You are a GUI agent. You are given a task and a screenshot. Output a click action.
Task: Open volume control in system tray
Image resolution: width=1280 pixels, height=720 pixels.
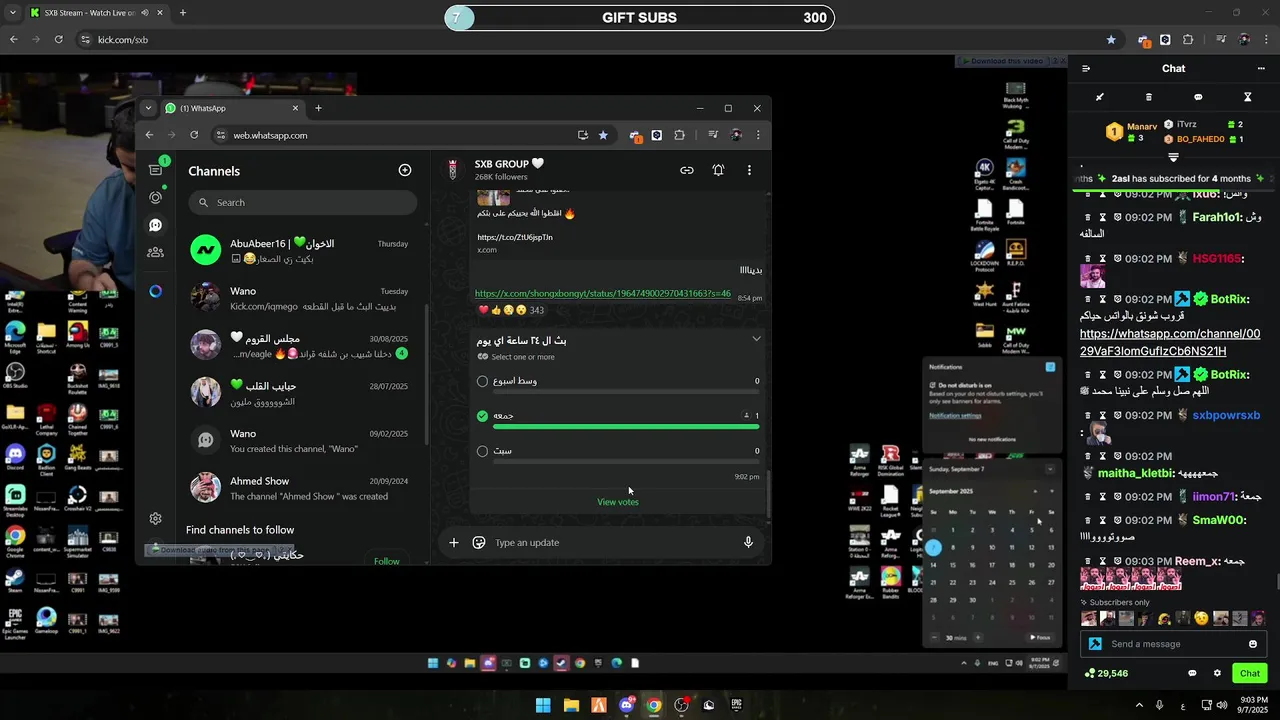(1221, 705)
